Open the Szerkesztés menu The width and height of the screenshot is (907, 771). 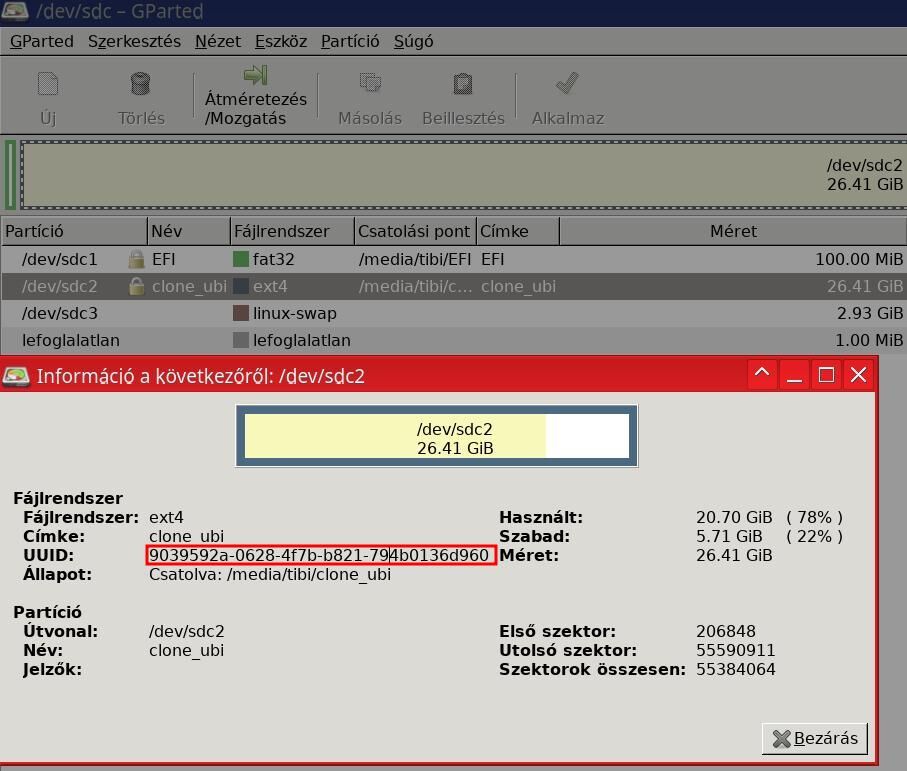(x=134, y=42)
